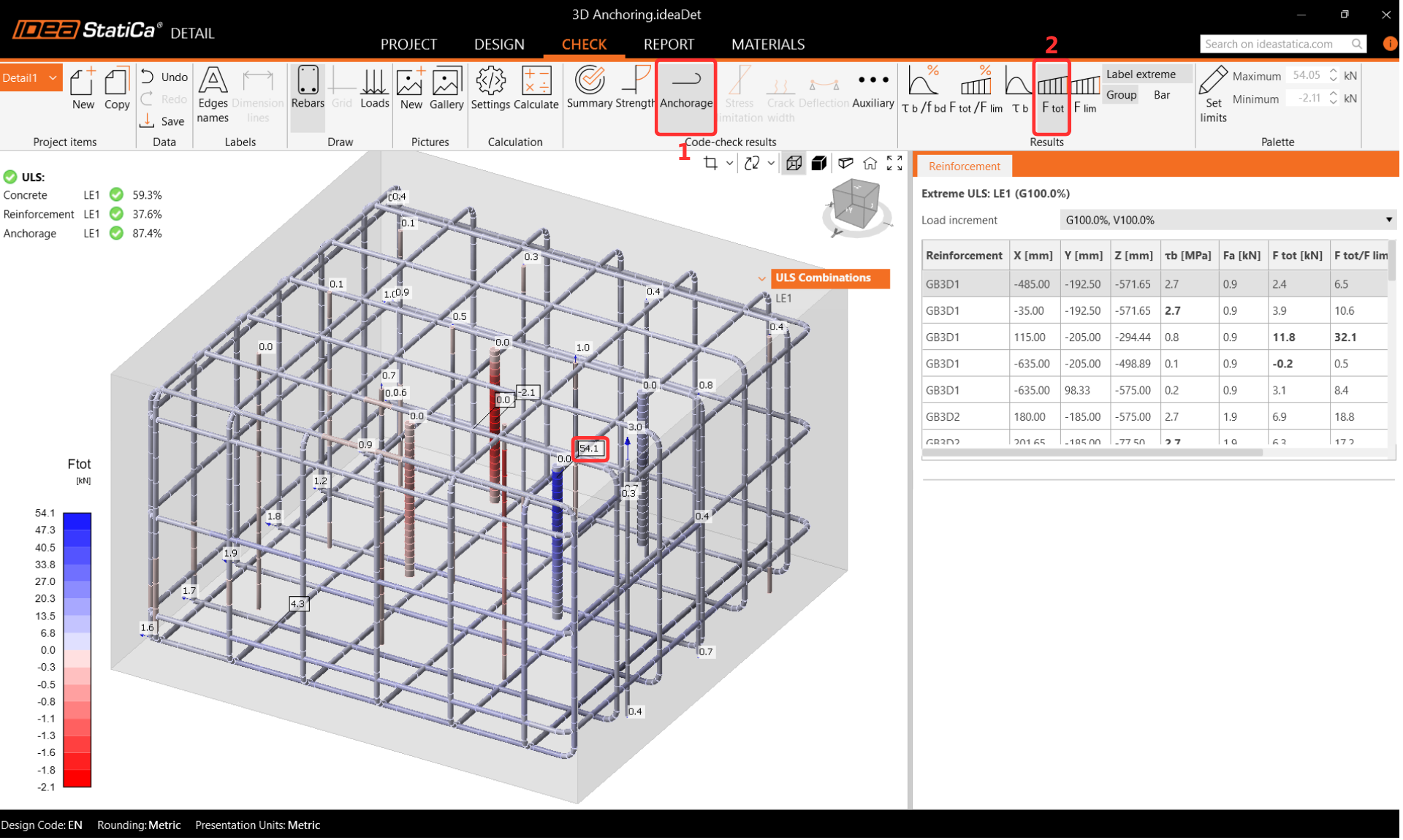This screenshot has height=840, width=1403.
Task: Switch to the REPORT tab
Action: point(668,45)
